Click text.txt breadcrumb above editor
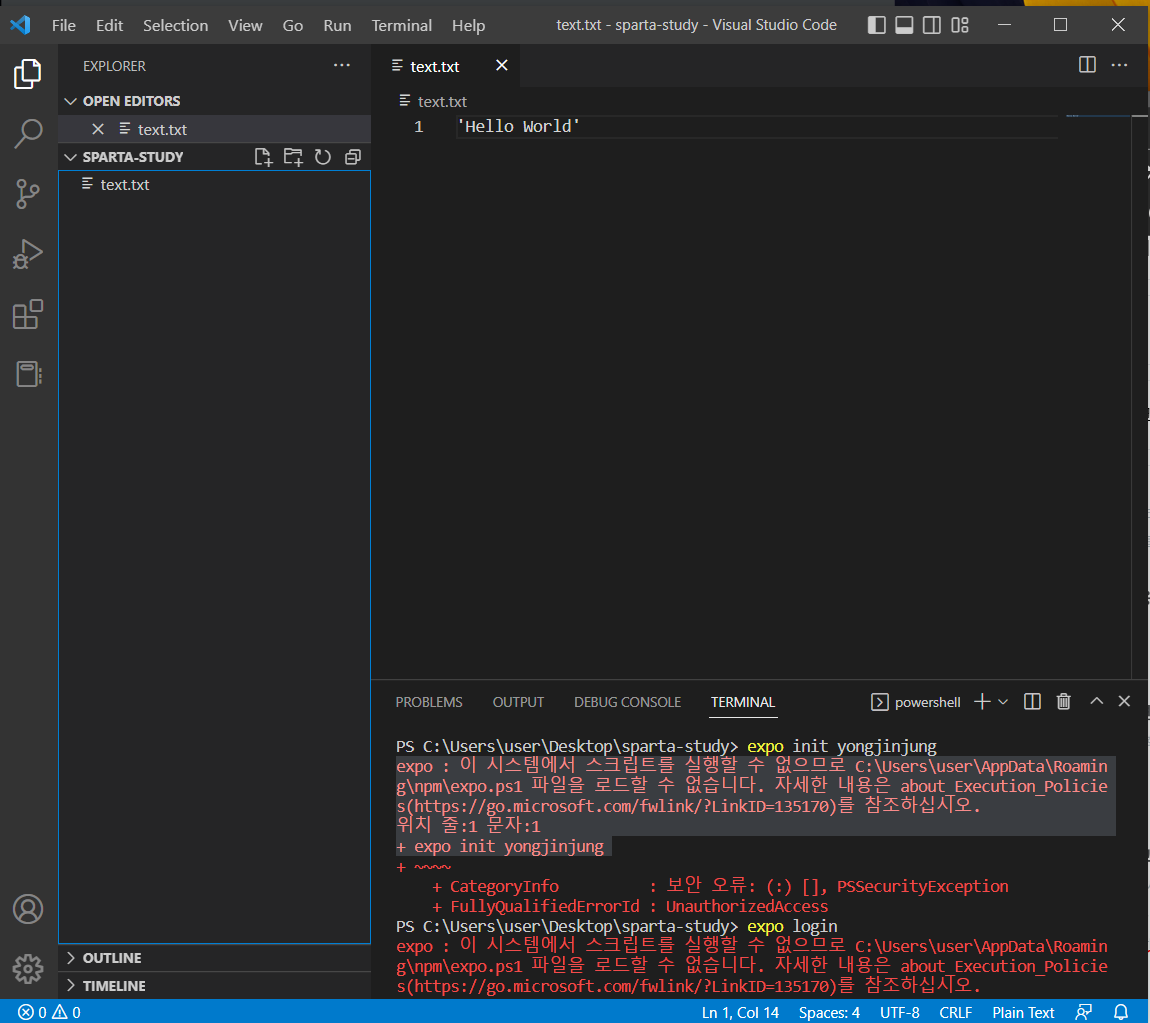This screenshot has width=1150, height=1023. coord(433,101)
